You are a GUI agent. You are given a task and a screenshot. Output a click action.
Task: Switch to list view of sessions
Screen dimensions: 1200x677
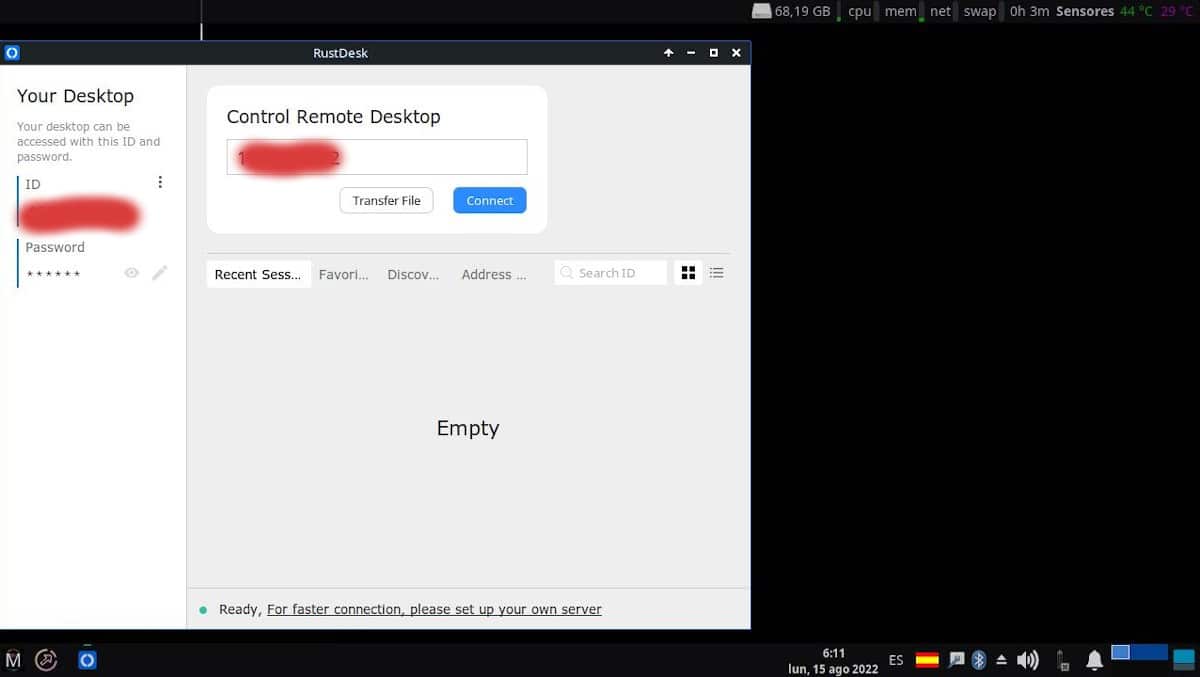click(716, 272)
